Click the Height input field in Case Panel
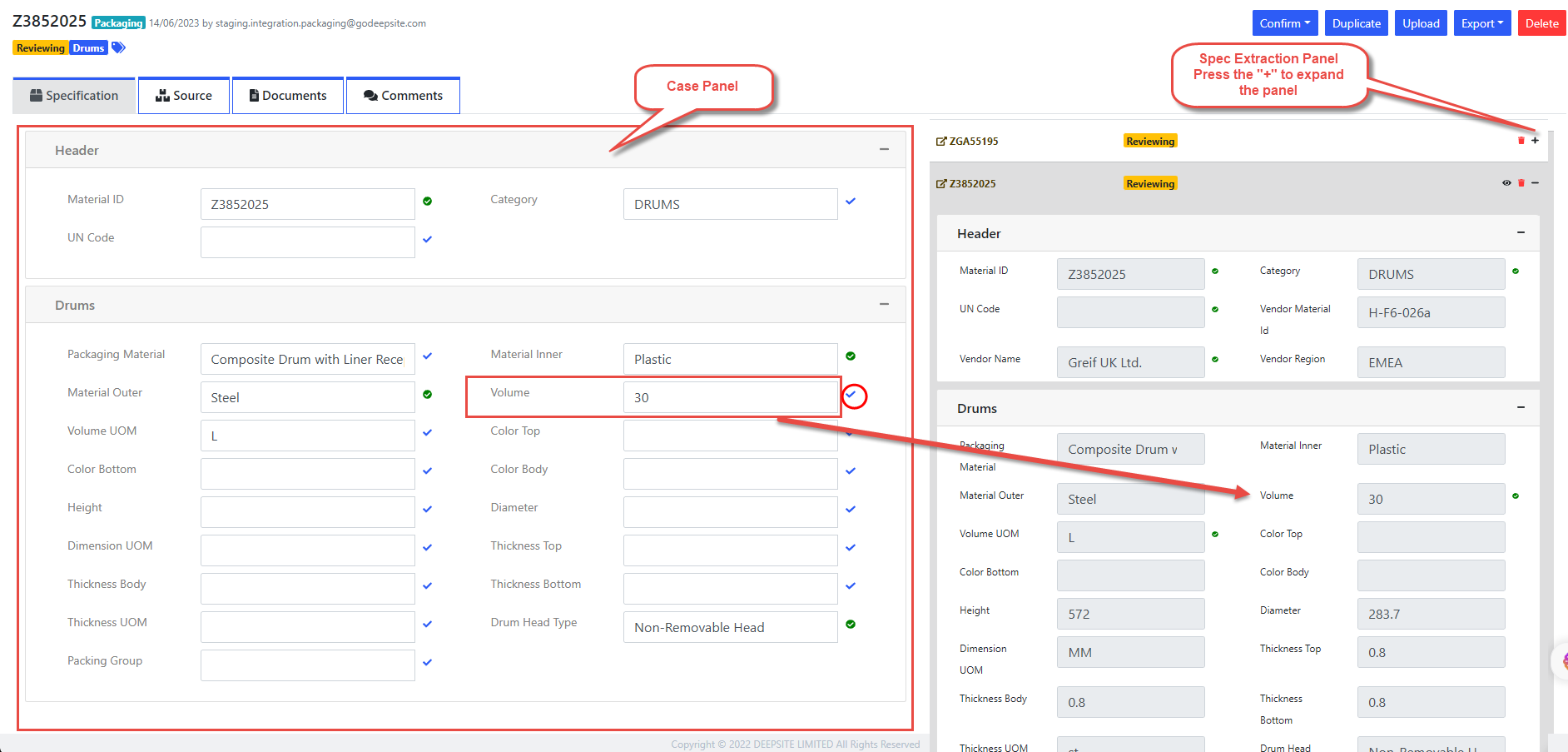 307,512
